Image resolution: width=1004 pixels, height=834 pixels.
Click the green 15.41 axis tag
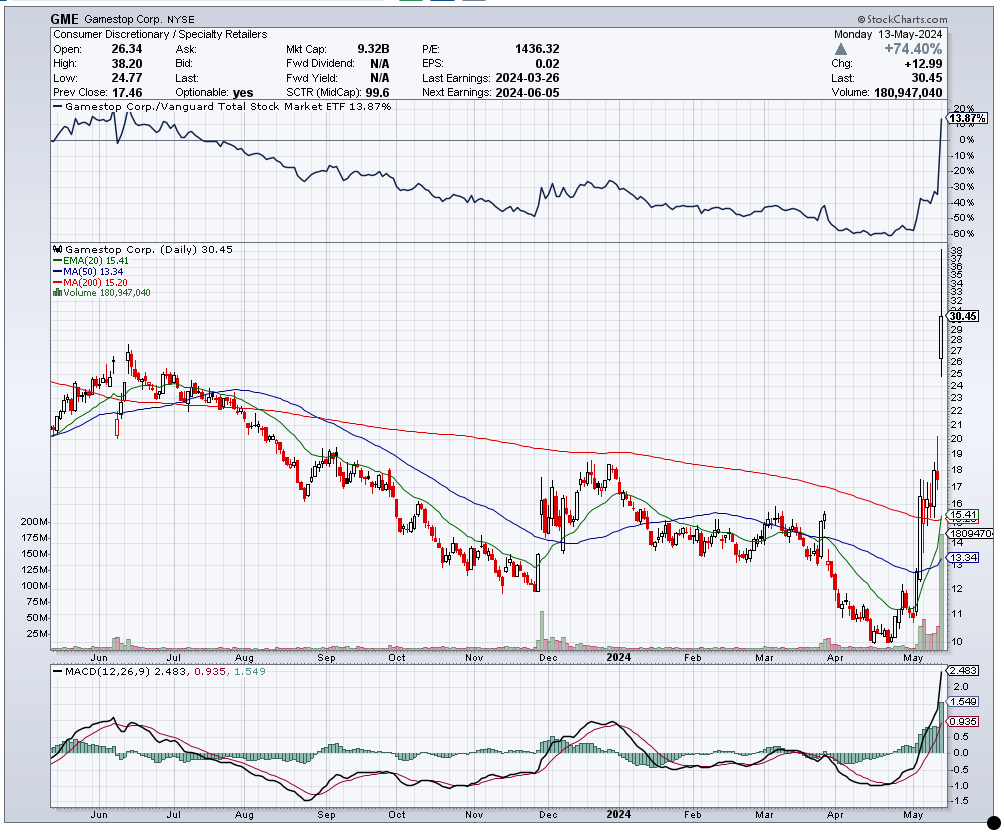click(x=963, y=515)
